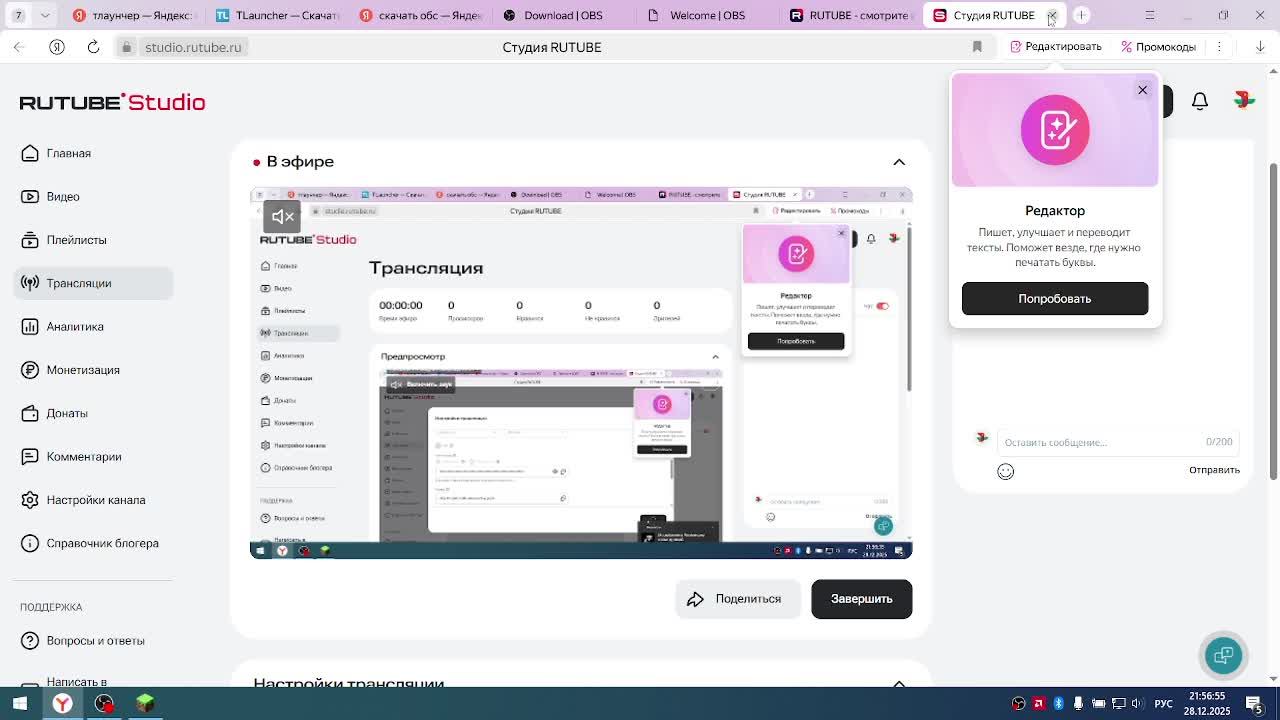Click the Попробовать button in Редактор popup
Viewport: 1280px width, 720px height.
[x=1055, y=299]
